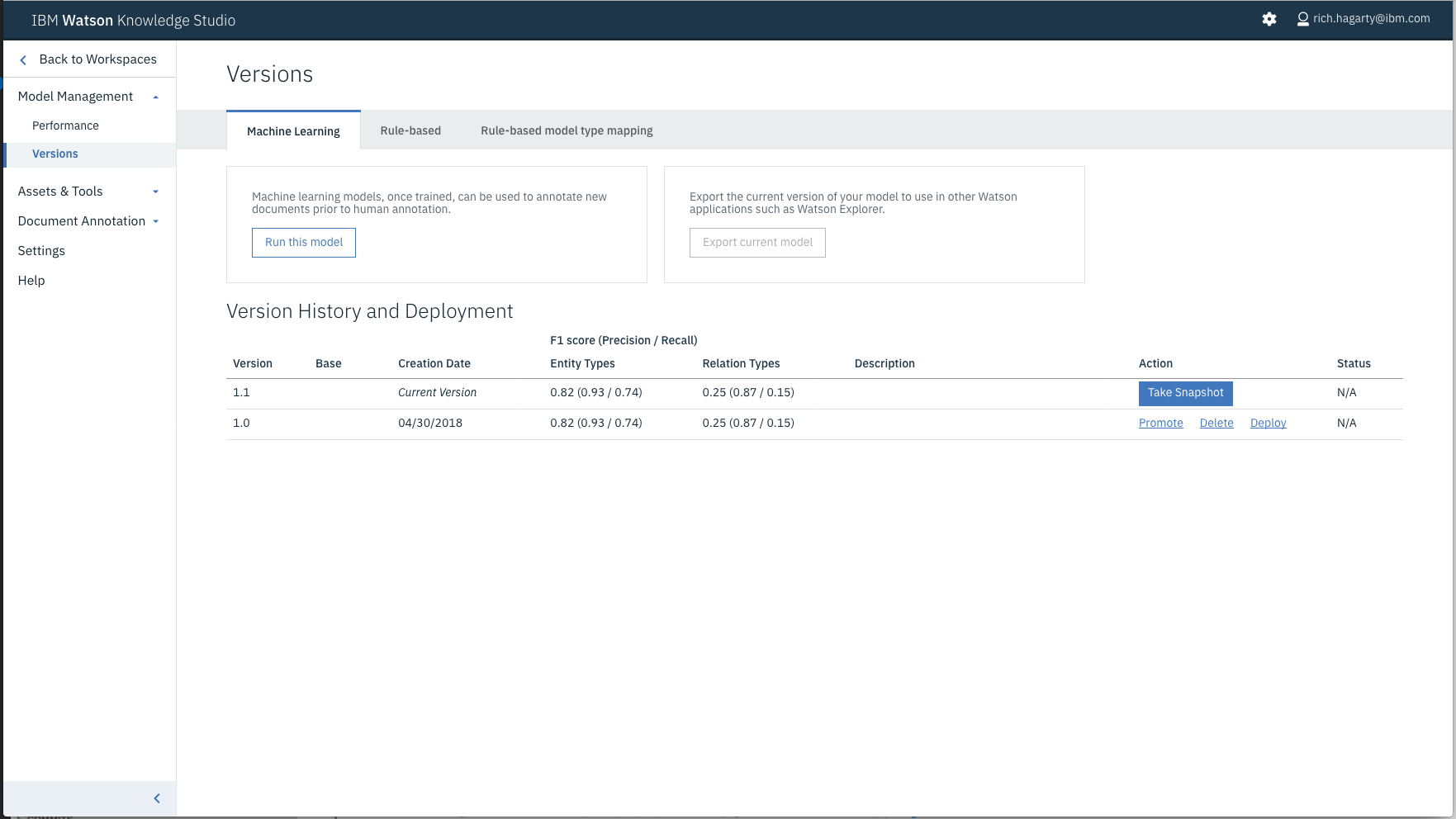This screenshot has width=1456, height=819.
Task: Click the rich.hagarty@ibm.com account name
Action: tap(1372, 18)
